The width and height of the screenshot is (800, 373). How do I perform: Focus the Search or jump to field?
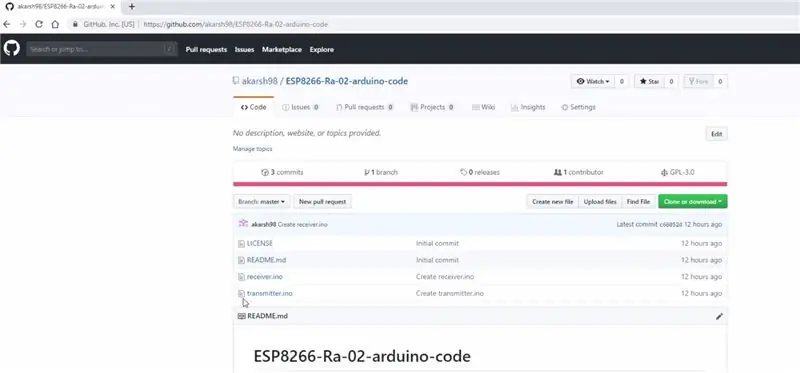[x=102, y=49]
